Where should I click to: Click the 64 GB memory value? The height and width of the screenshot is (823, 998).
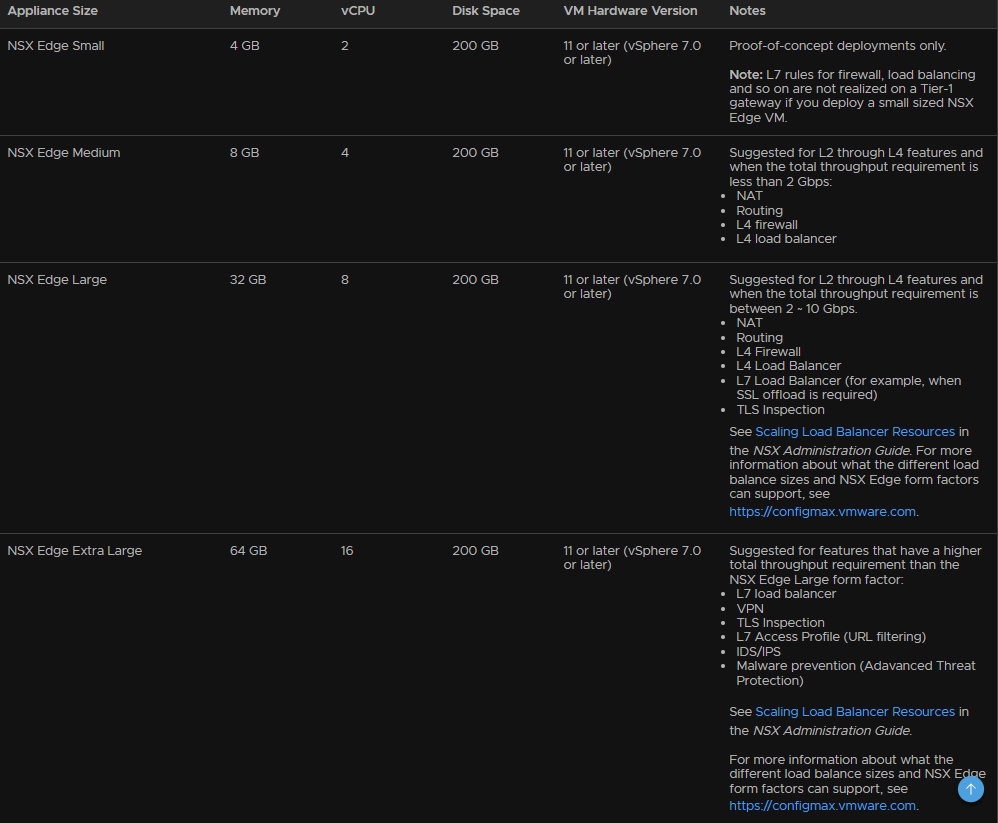pyautogui.click(x=248, y=551)
